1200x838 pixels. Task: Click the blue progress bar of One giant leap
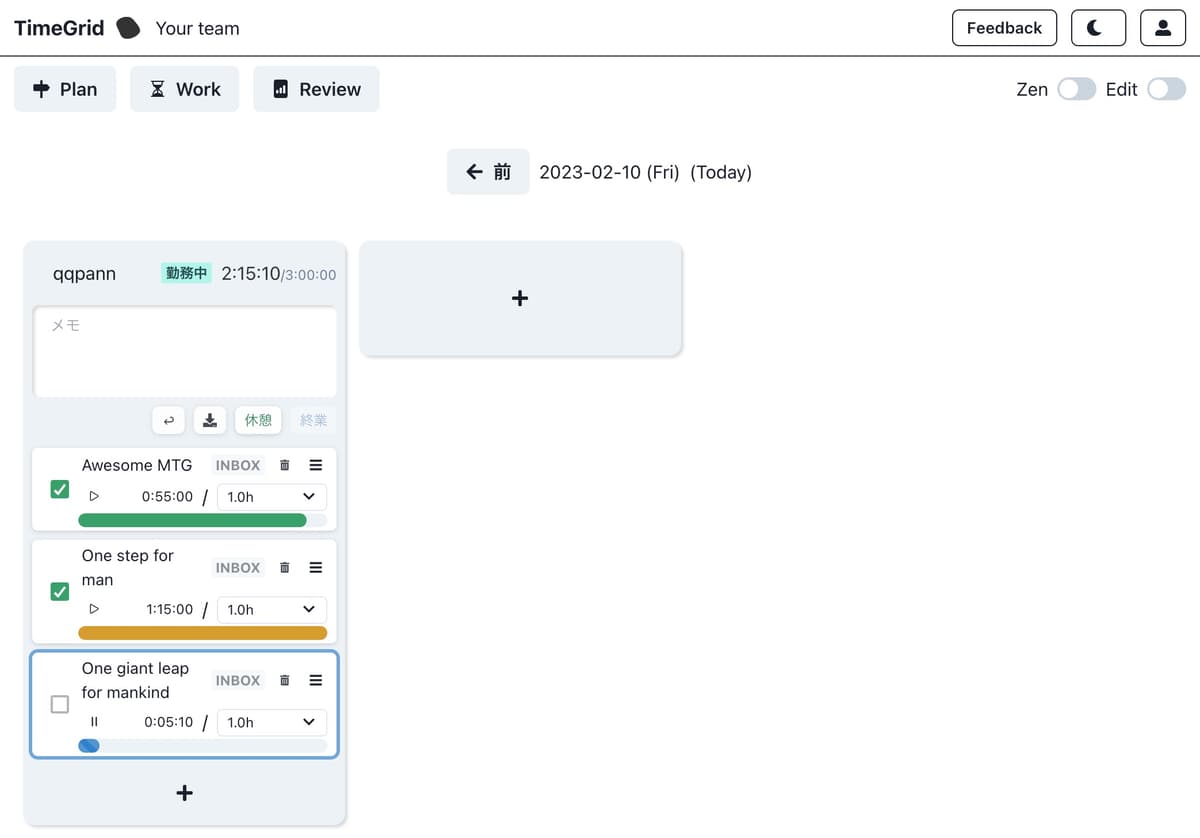89,745
